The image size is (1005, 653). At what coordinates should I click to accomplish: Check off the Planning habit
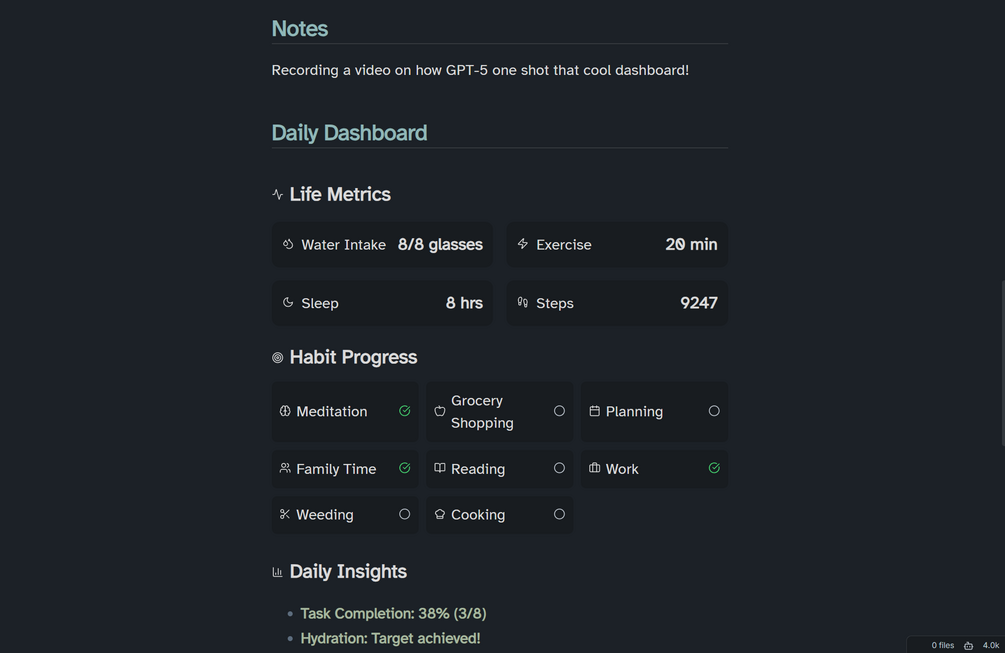tap(714, 411)
